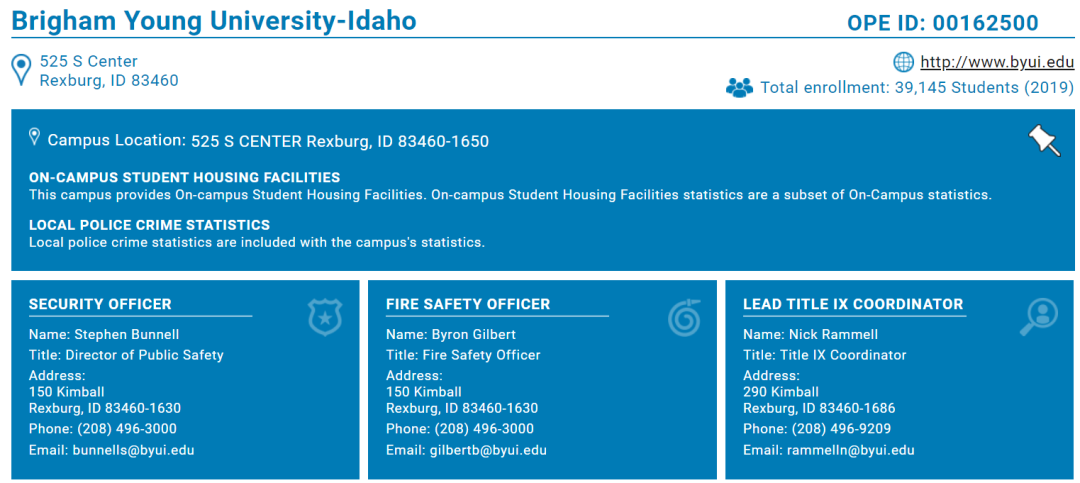The image size is (1080, 483).
Task: Click the OPE ID: 00162500 text
Action: (x=942, y=23)
